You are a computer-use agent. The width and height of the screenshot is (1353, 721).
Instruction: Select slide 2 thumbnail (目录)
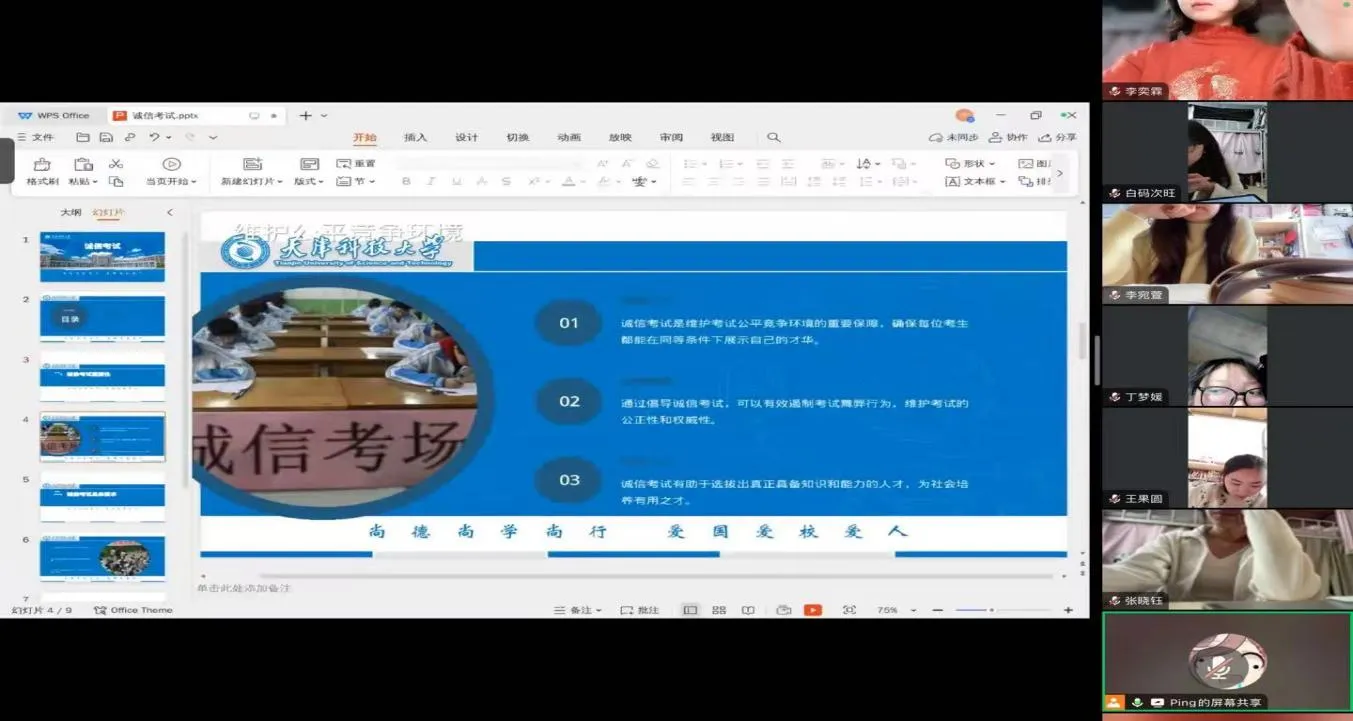tap(102, 319)
